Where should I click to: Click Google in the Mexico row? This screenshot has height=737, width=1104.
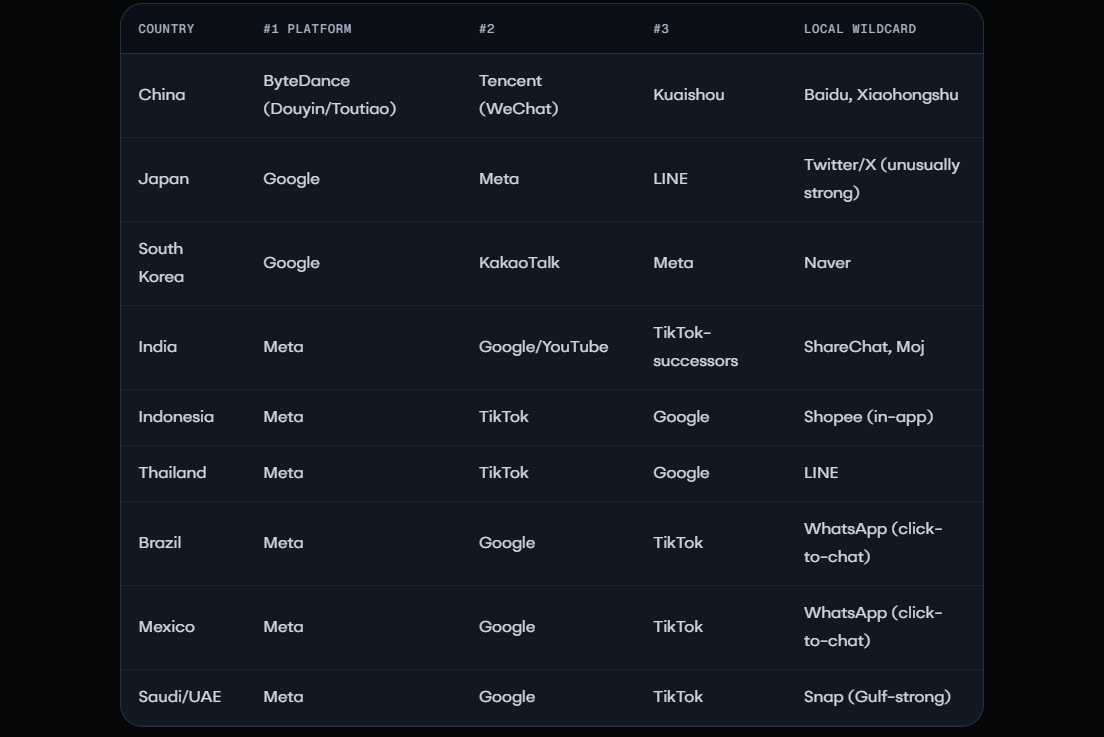pos(507,627)
